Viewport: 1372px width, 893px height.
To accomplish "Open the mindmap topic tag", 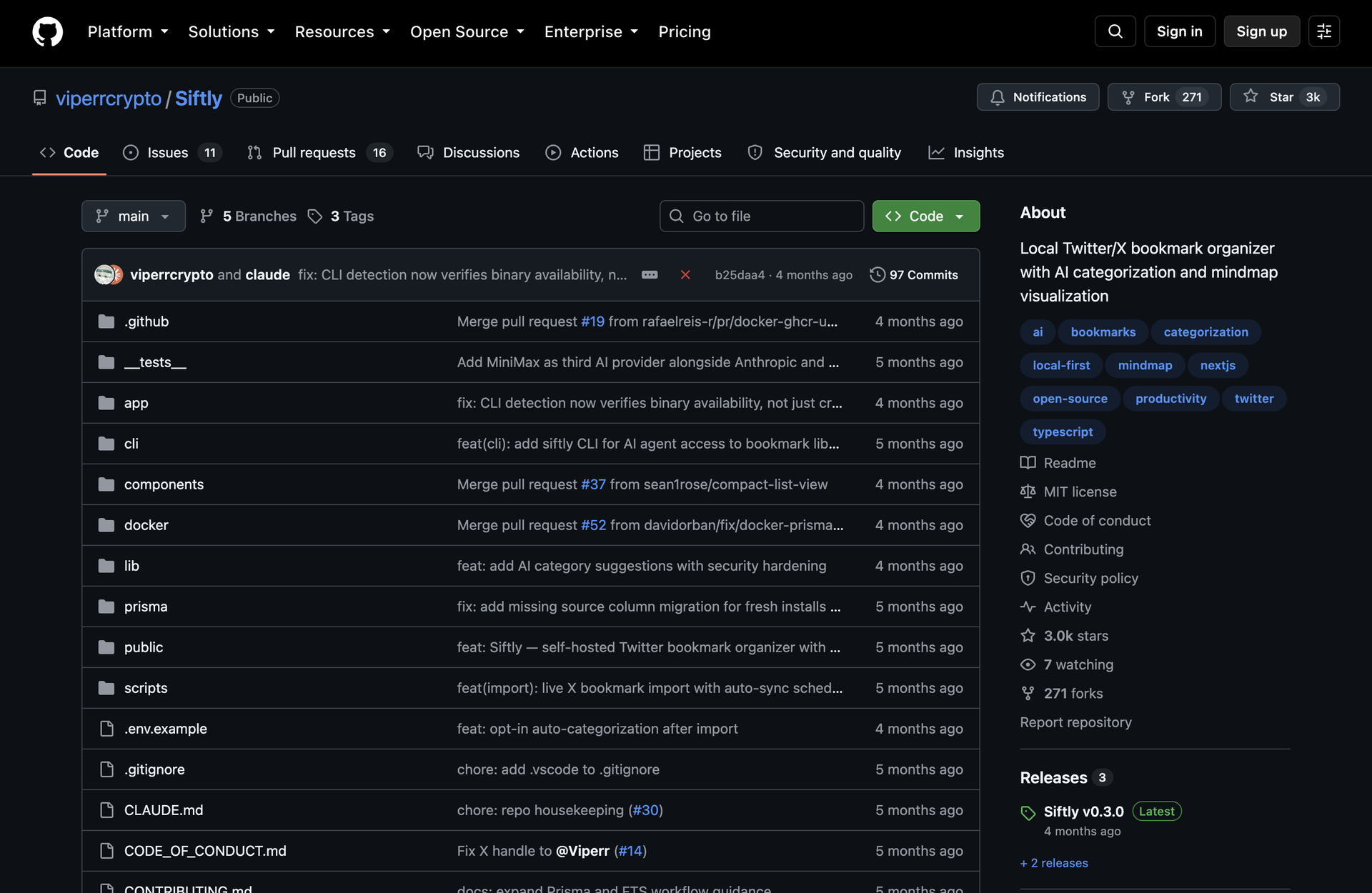I will click(x=1145, y=365).
